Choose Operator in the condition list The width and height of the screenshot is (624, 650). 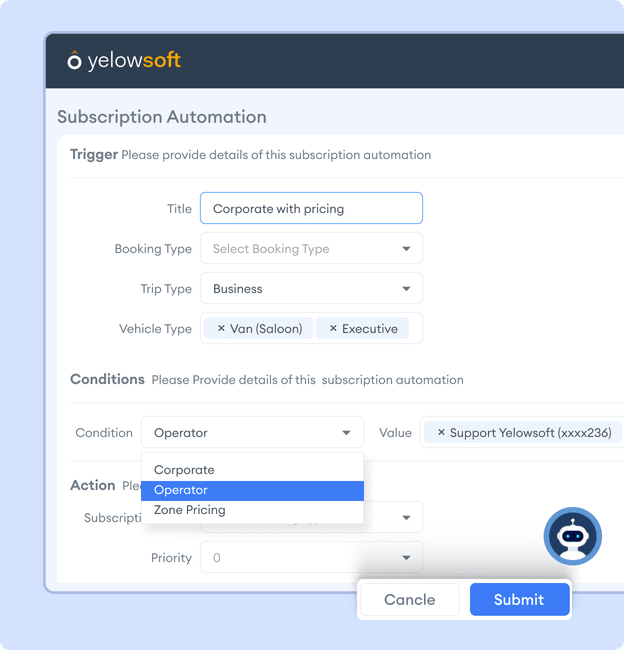pyautogui.click(x=181, y=490)
